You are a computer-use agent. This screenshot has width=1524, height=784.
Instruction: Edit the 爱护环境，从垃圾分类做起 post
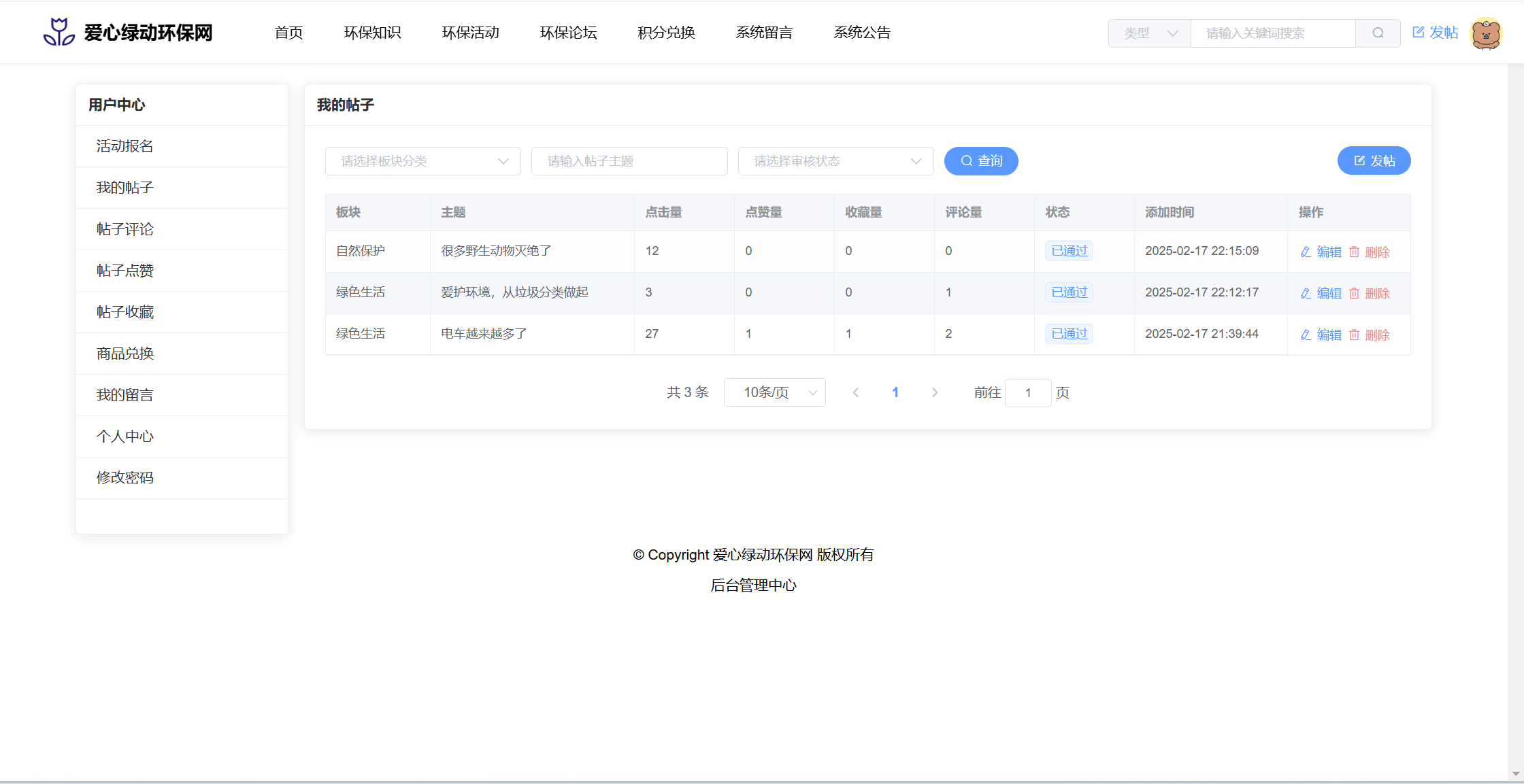[x=1321, y=293]
